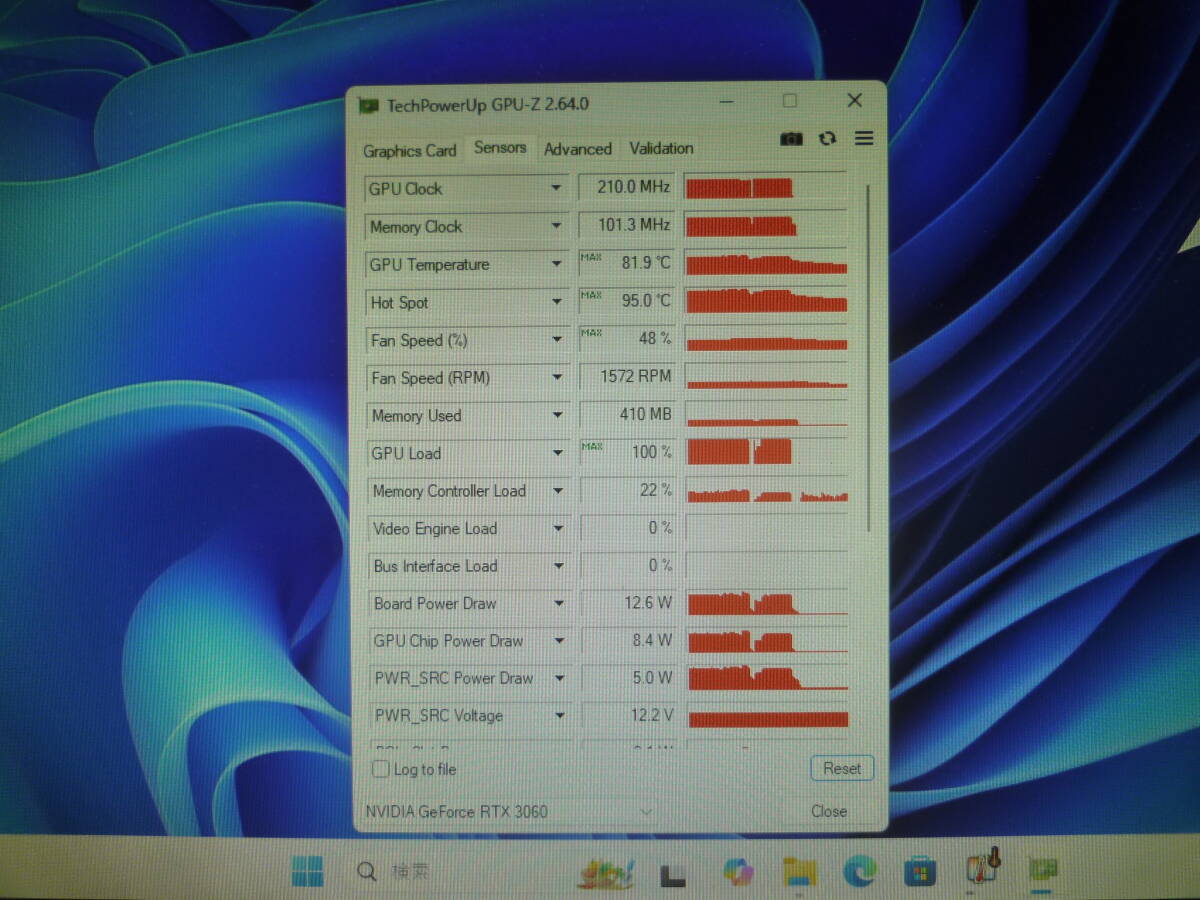Open the Memory Controller Load dropdown
The image size is (1200, 900).
558,491
